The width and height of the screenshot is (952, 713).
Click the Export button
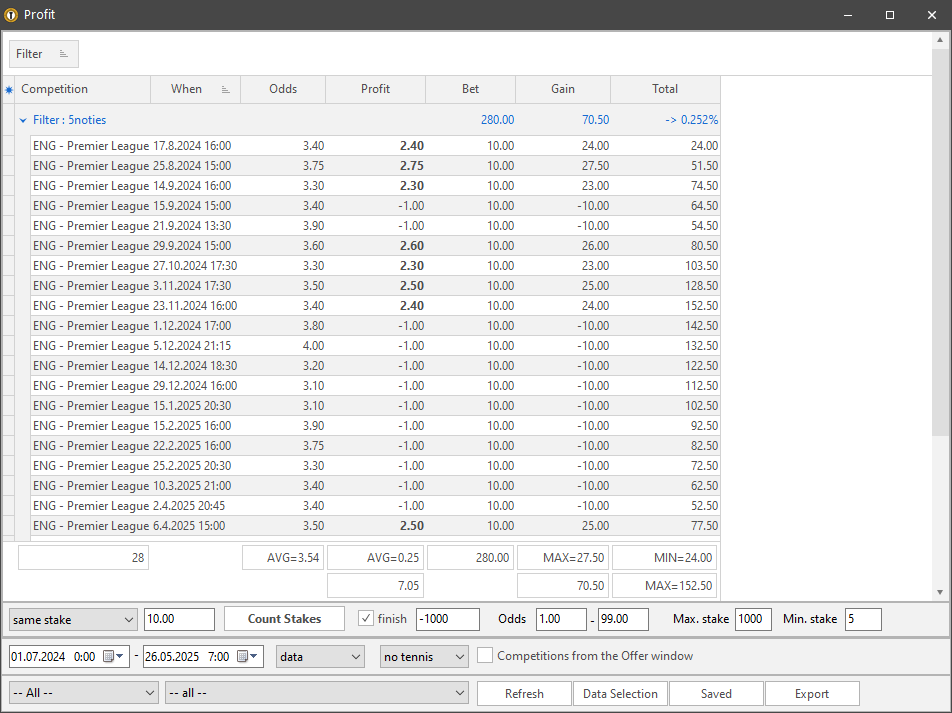coord(812,694)
